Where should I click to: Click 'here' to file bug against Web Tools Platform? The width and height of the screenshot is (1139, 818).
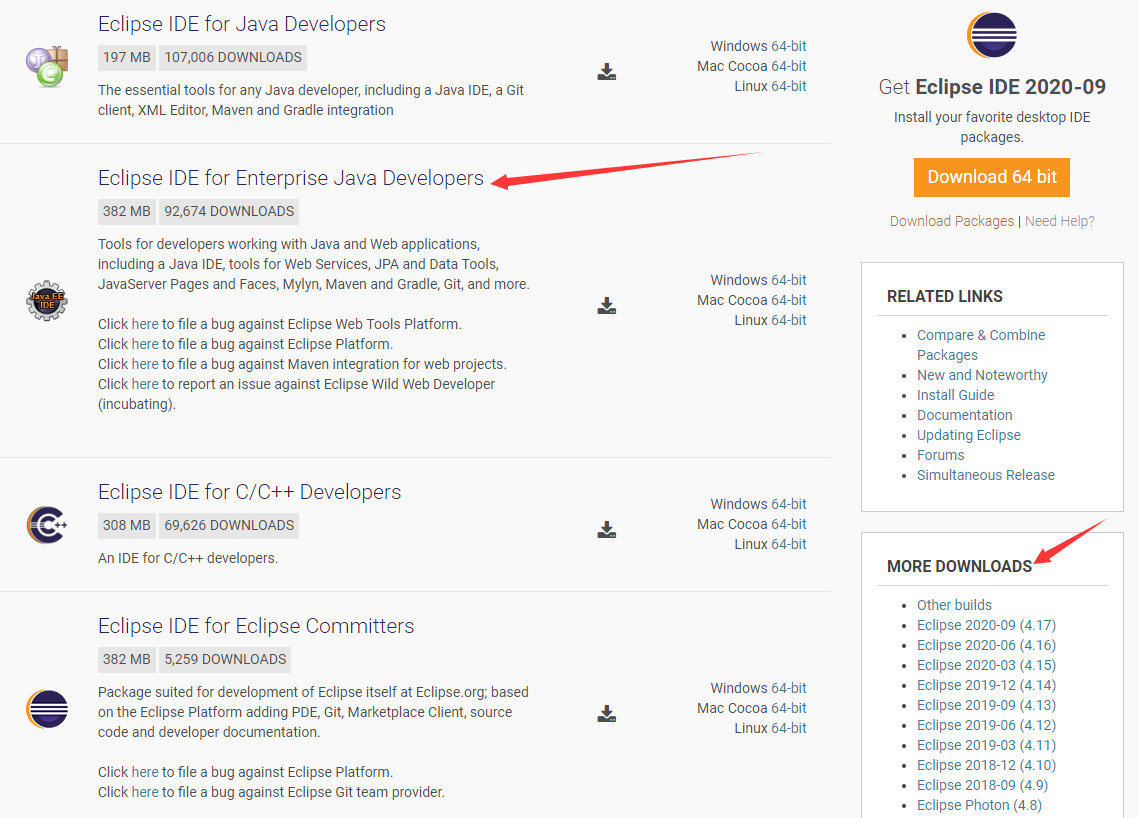(x=145, y=324)
